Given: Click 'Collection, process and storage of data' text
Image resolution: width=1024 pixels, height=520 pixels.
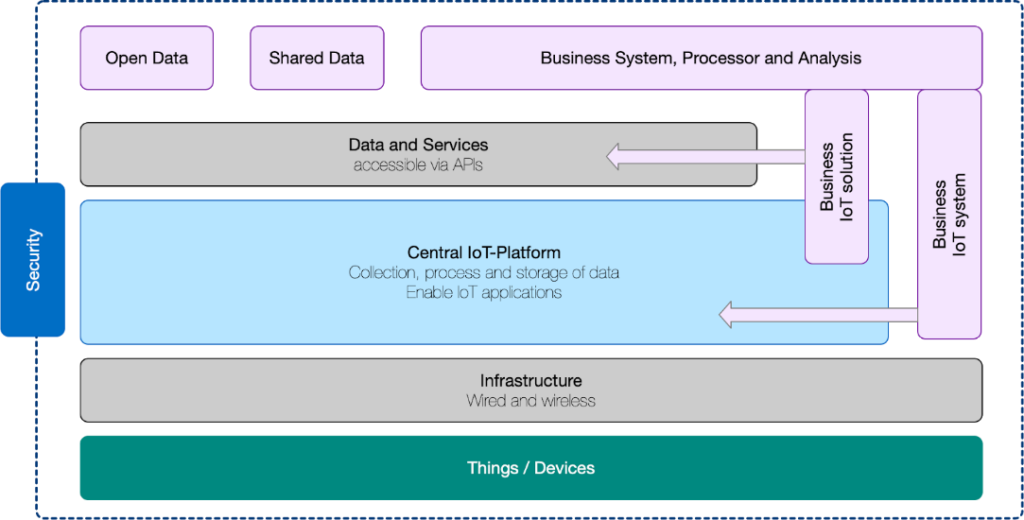Looking at the screenshot, I should tap(484, 272).
